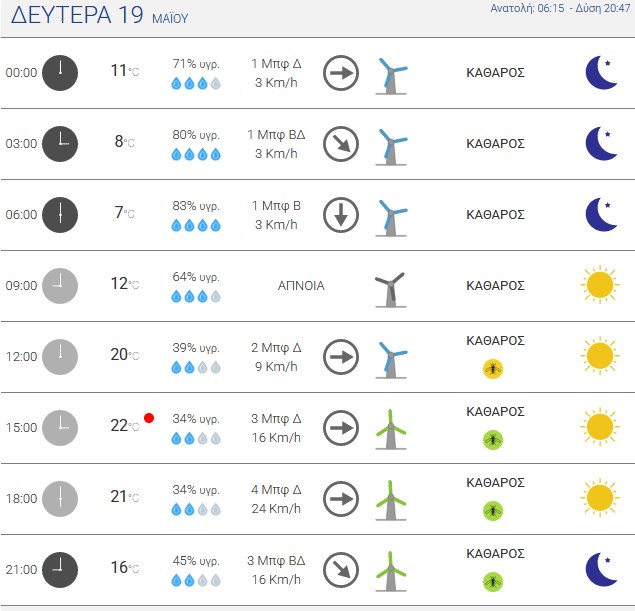Click the dark clock icon at 21:00
The width and height of the screenshot is (635, 611).
60,570
